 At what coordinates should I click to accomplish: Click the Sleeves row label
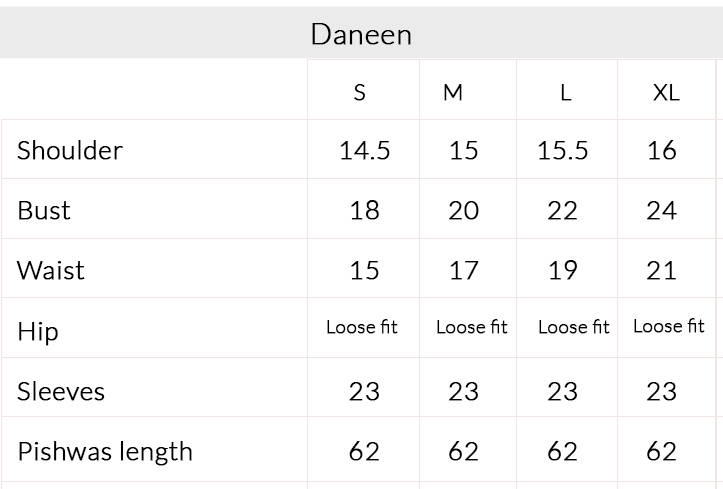[61, 391]
